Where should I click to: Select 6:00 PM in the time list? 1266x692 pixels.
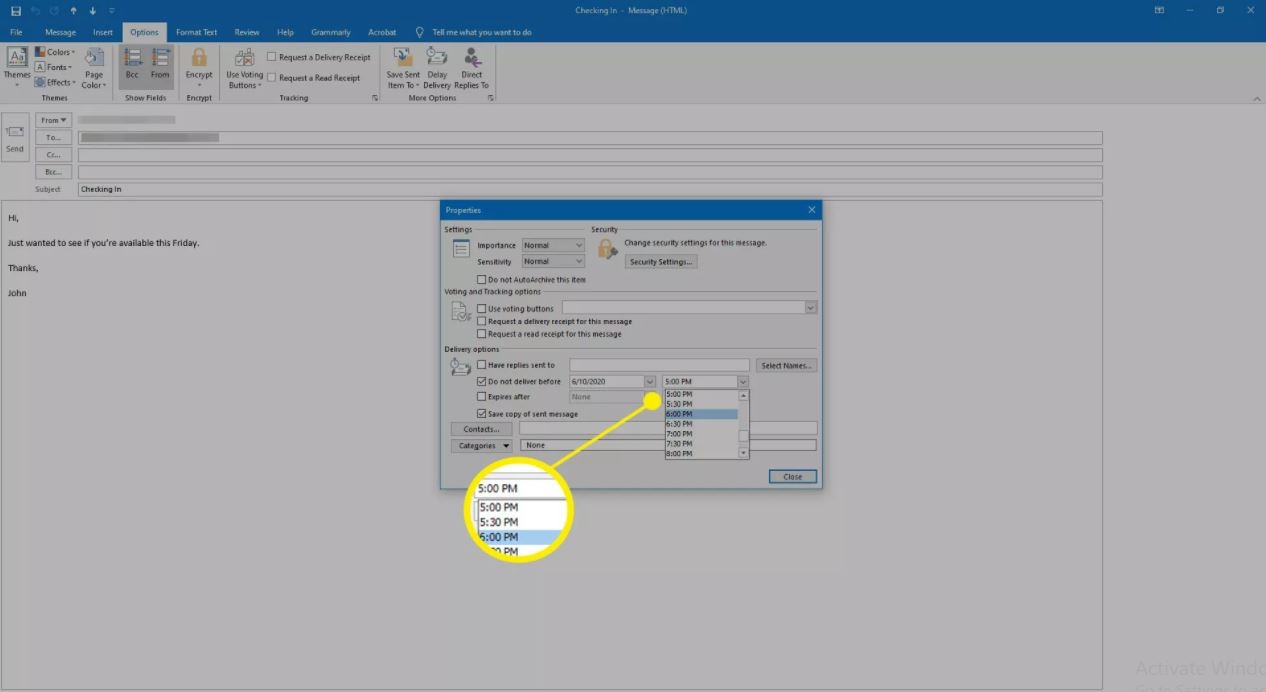701,414
